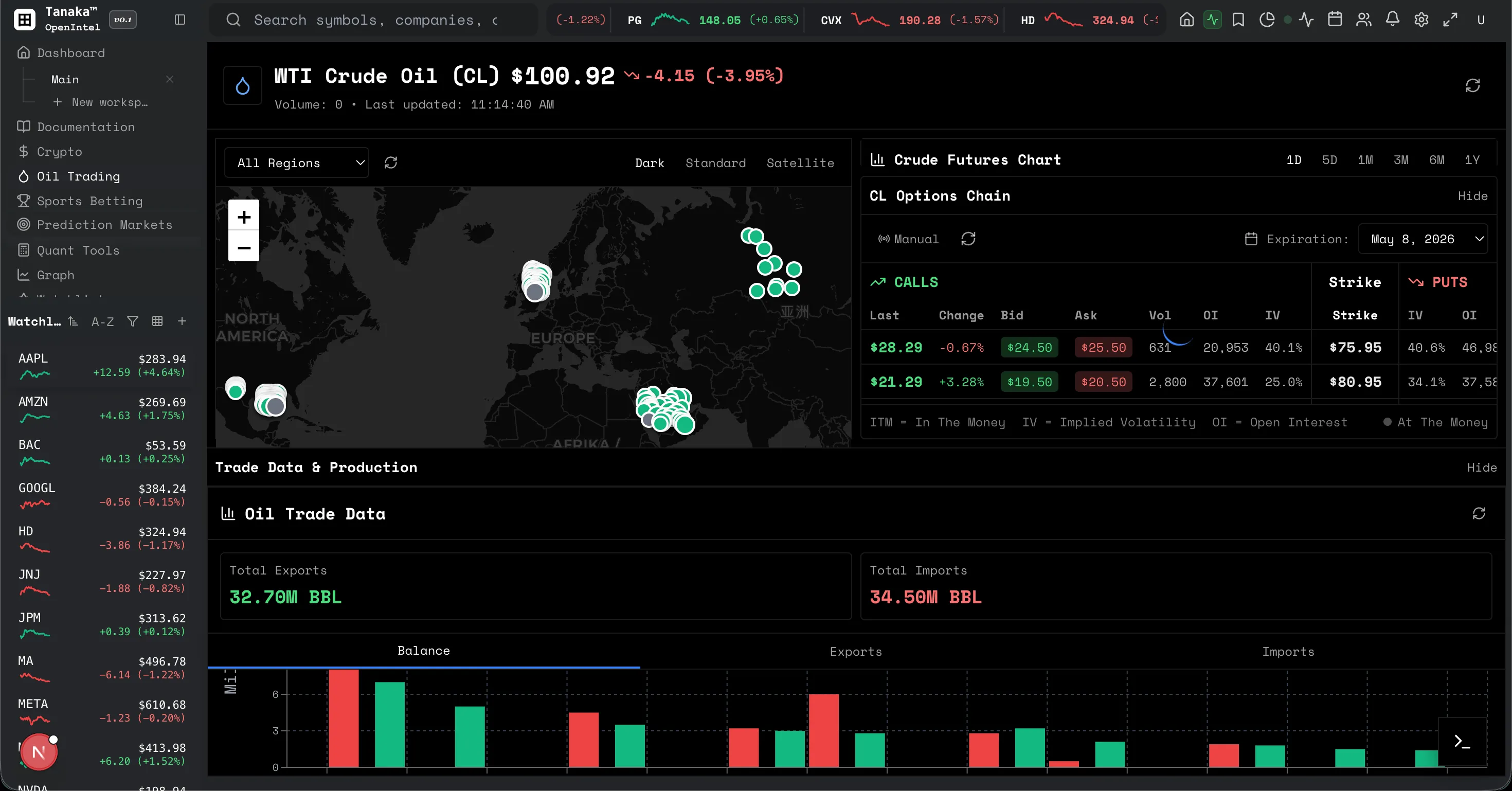Add a New workspace
1512x791 pixels.
[x=100, y=102]
